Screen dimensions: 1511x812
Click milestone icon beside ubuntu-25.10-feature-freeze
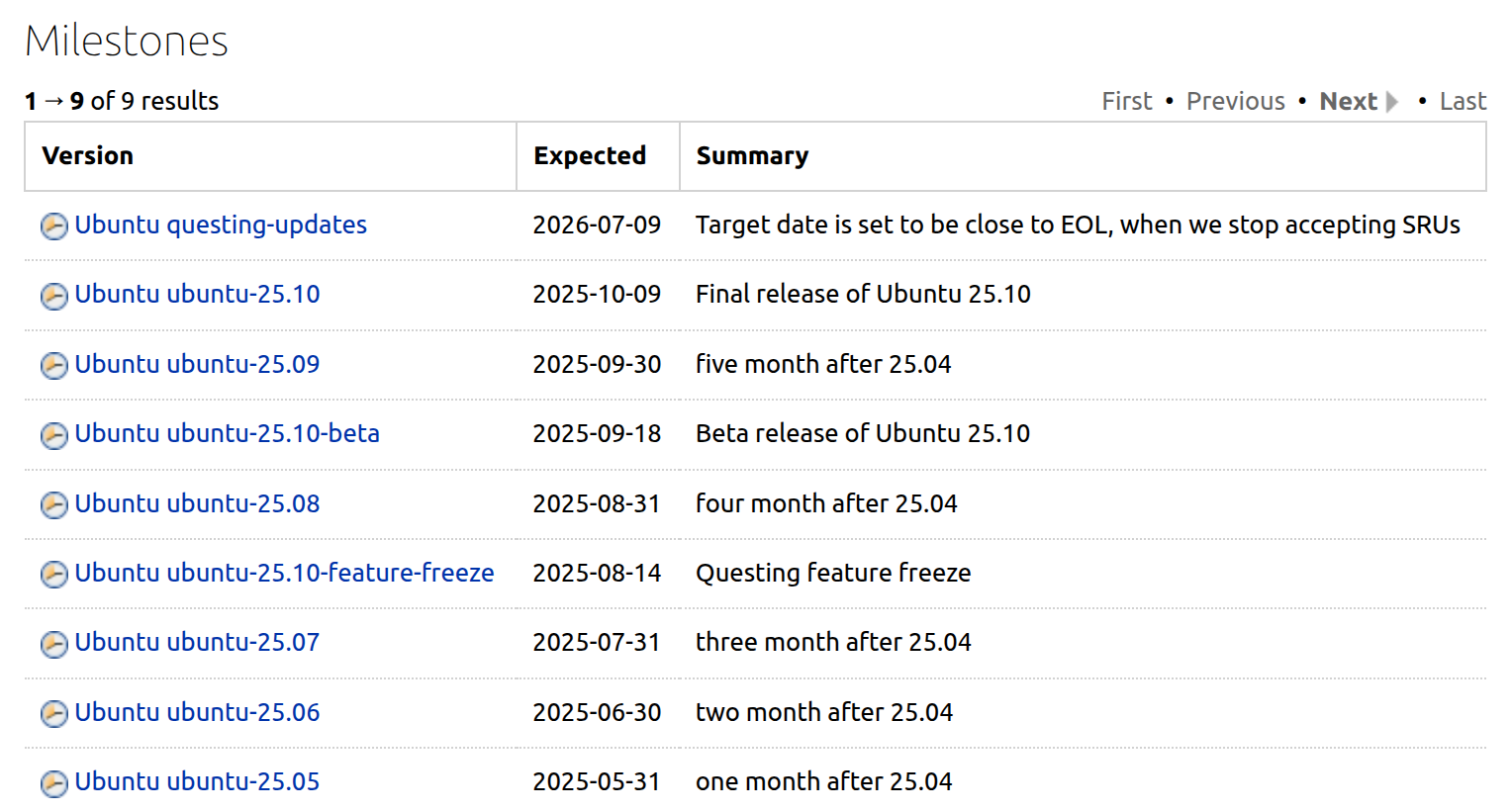pos(54,575)
